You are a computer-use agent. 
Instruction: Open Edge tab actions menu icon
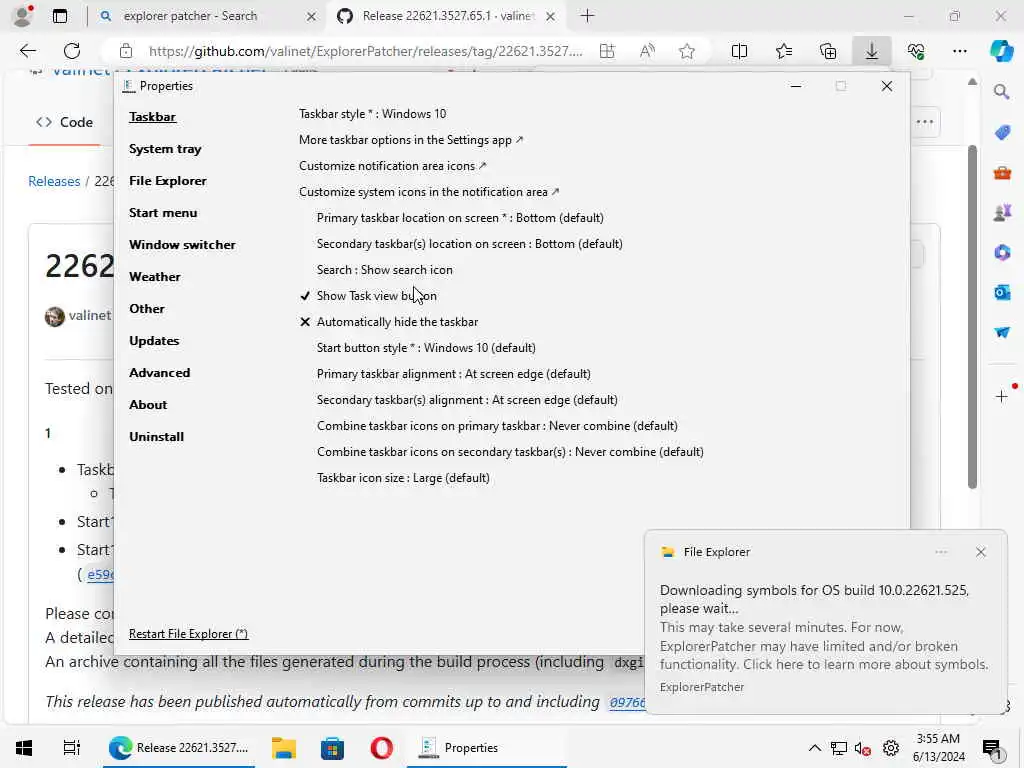pyautogui.click(x=60, y=16)
